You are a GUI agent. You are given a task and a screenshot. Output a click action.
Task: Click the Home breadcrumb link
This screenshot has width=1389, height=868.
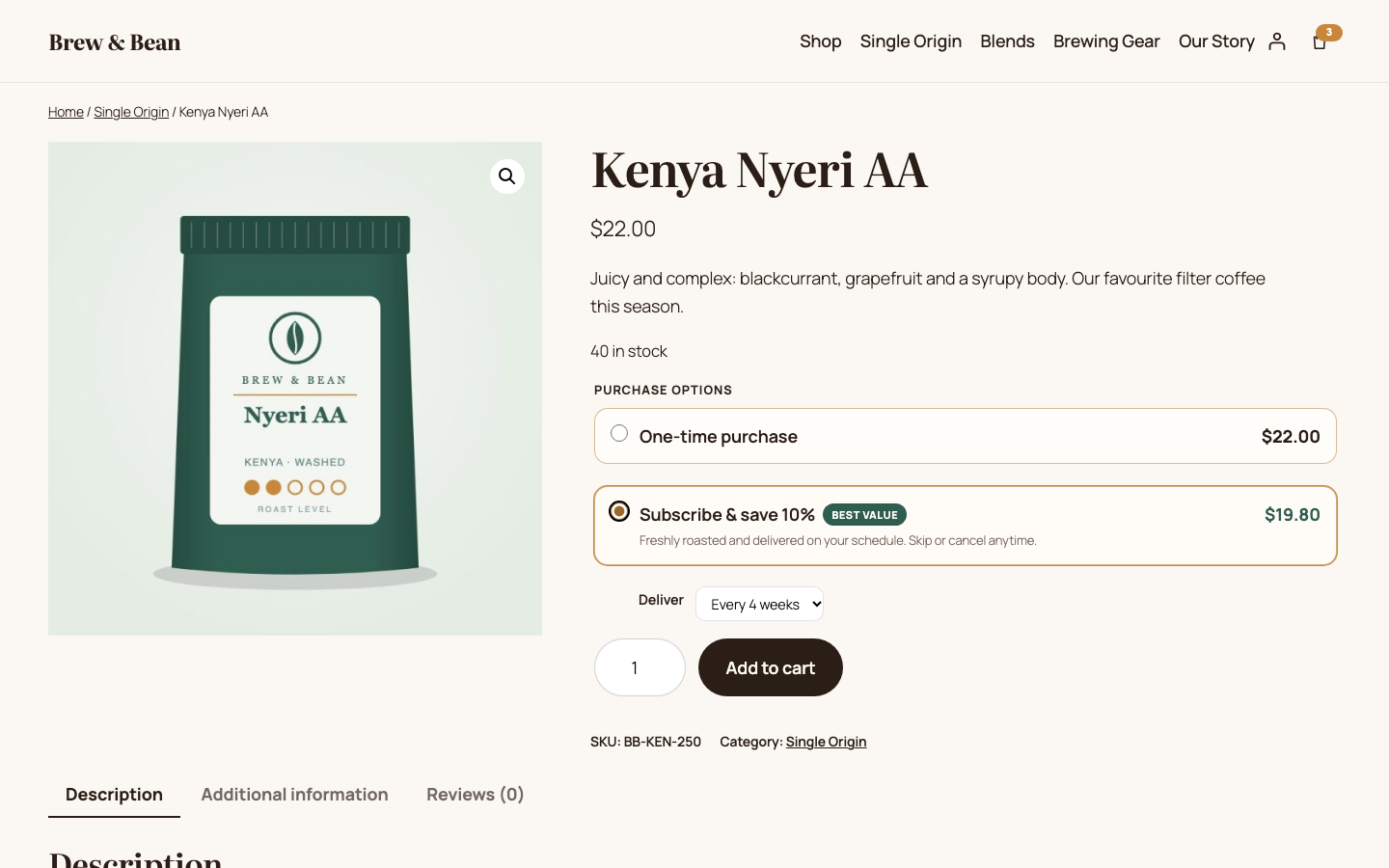click(66, 112)
